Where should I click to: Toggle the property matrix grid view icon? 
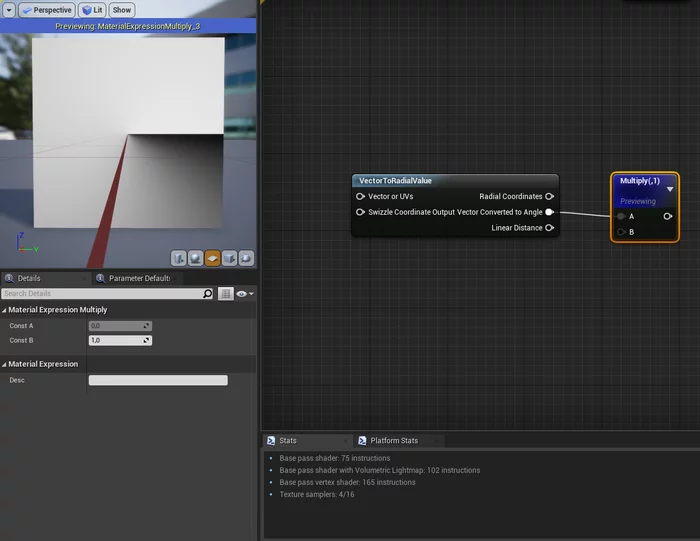[x=226, y=293]
